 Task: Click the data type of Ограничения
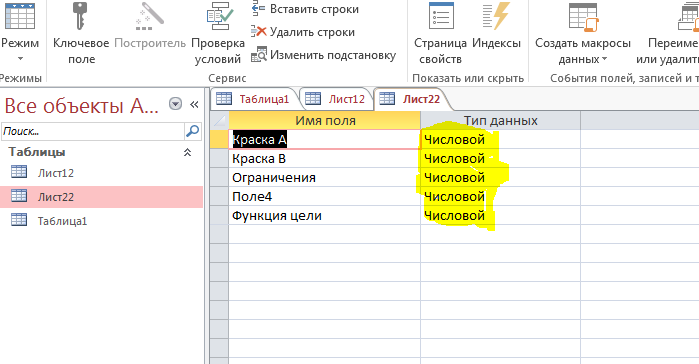coord(500,178)
